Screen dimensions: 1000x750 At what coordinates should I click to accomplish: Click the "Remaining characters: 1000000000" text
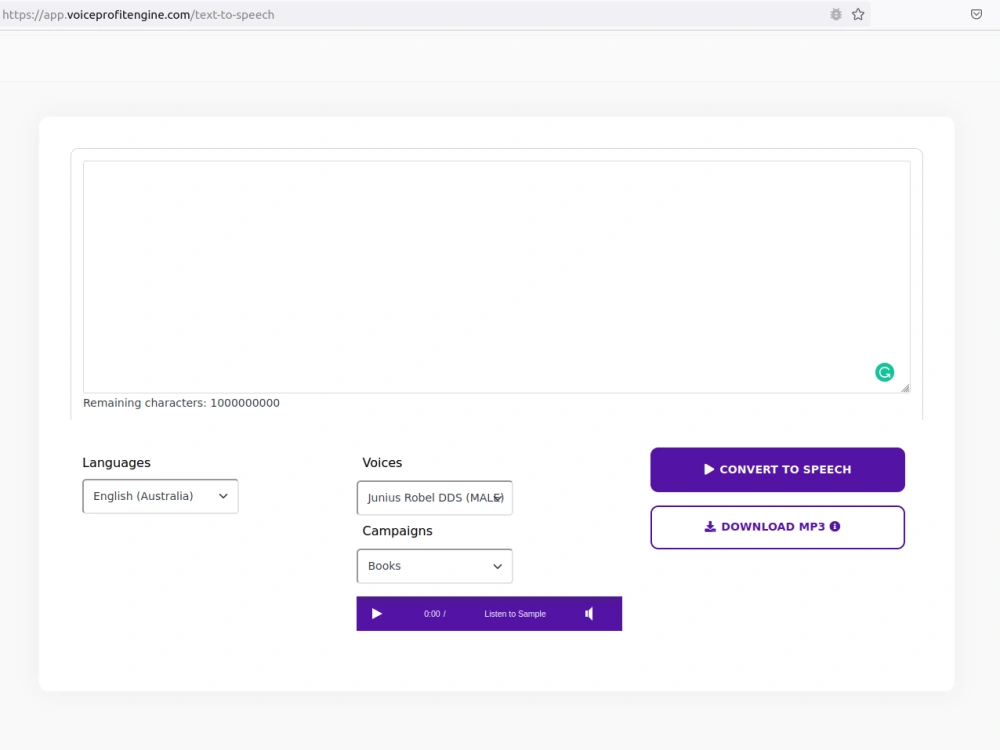[x=181, y=403]
